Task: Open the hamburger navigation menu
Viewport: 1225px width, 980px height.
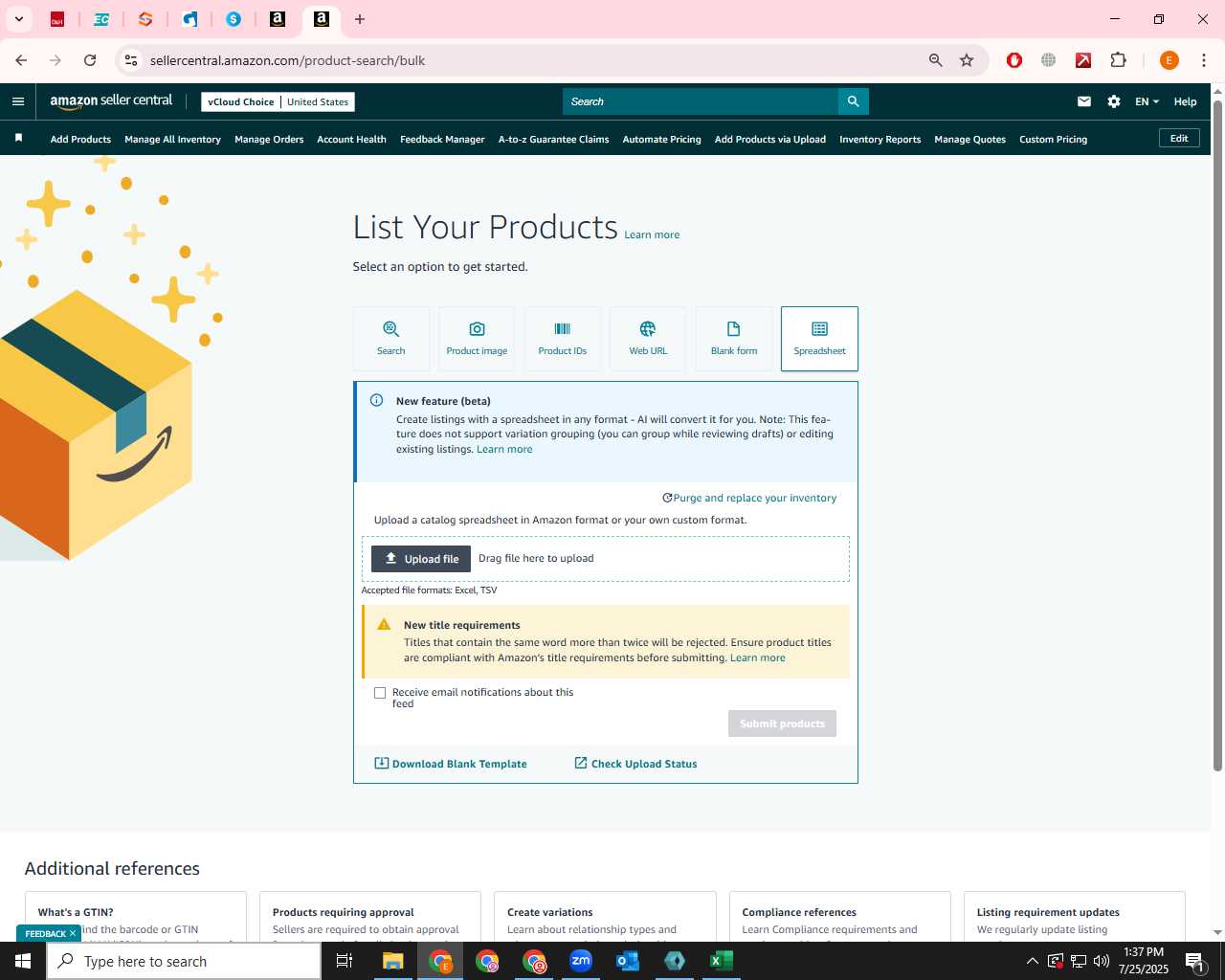Action: (x=18, y=101)
